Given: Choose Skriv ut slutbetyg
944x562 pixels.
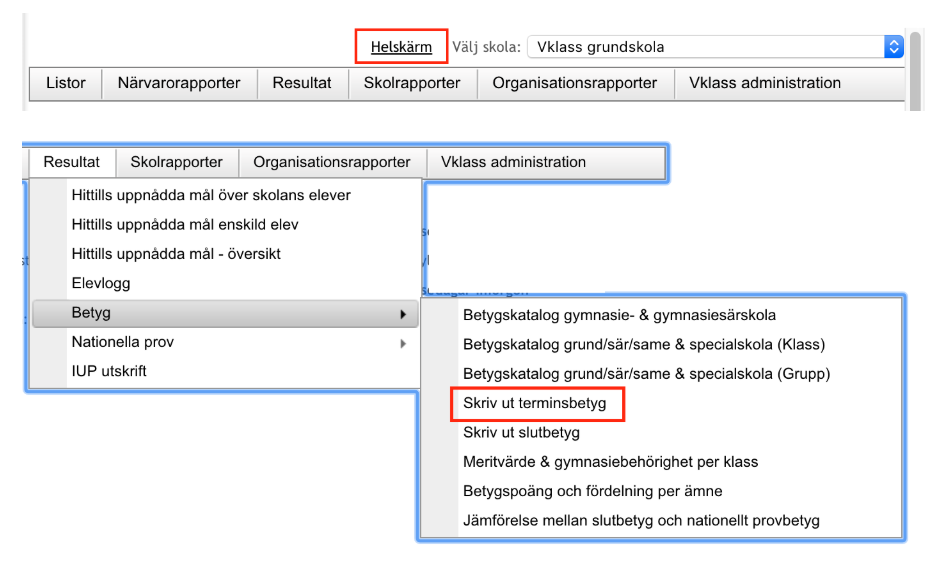Looking at the screenshot, I should pos(521,432).
